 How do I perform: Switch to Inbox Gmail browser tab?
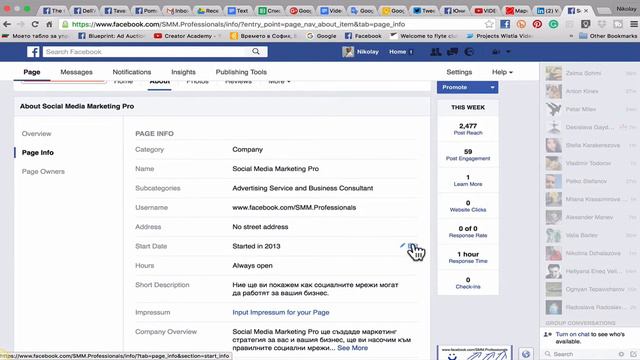tap(177, 11)
